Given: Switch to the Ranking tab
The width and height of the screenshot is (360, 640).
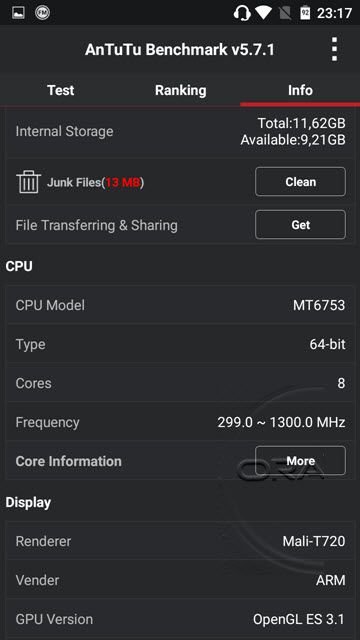Looking at the screenshot, I should [x=180, y=90].
